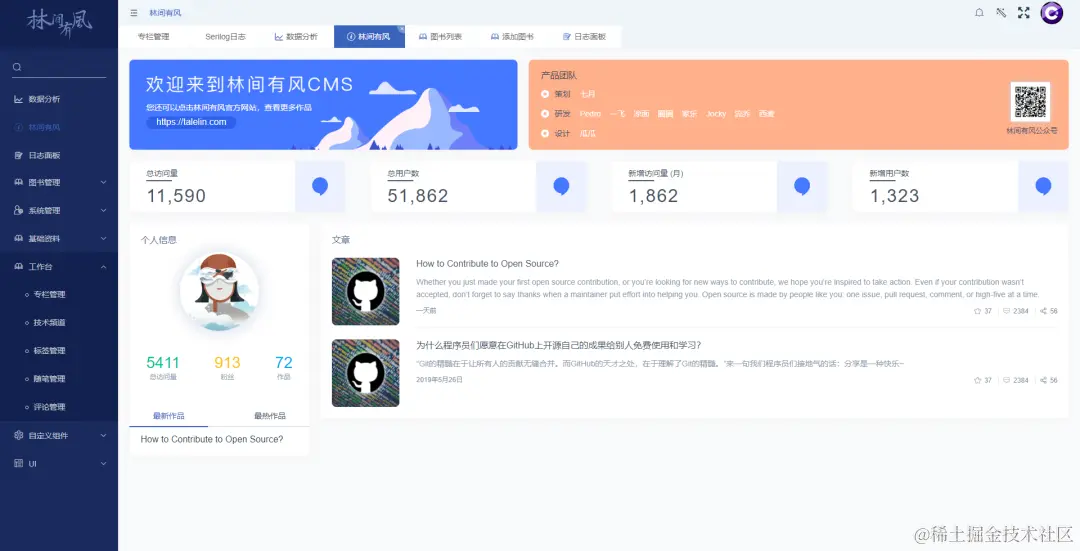
Task: Click 七月 in the 策划 row
Action: point(588,94)
